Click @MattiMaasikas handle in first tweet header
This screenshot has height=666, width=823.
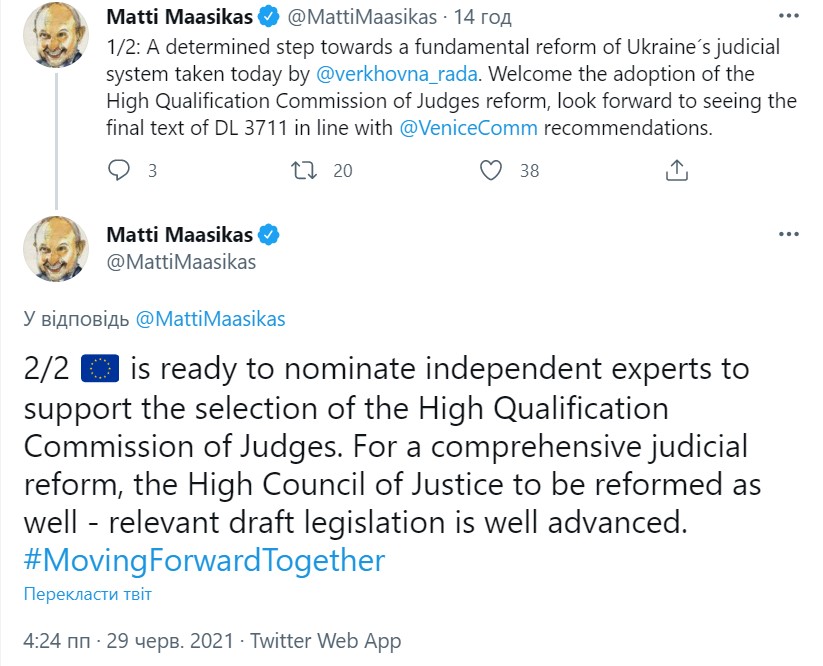click(362, 17)
